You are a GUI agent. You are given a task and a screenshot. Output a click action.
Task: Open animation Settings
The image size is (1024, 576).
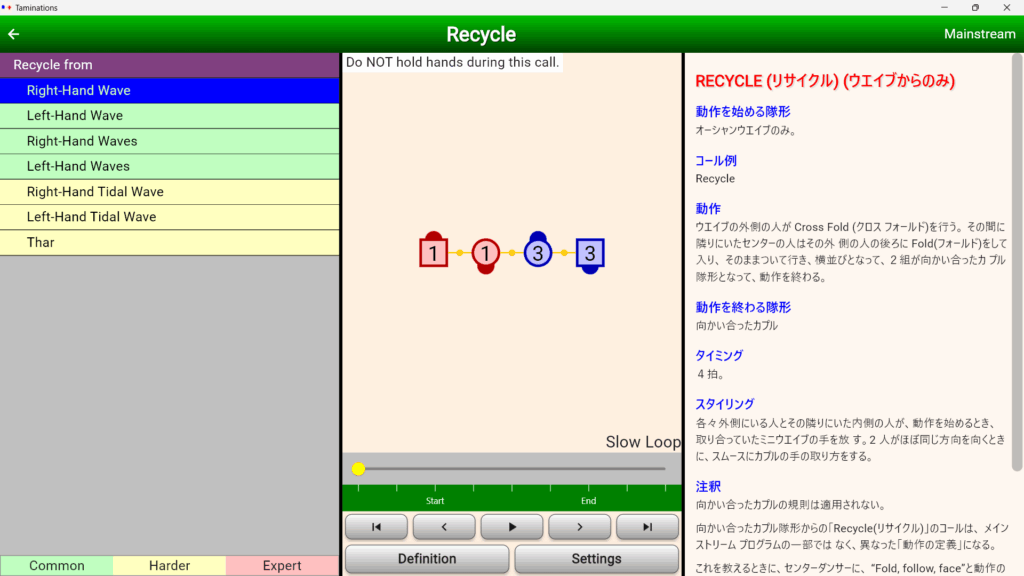pos(596,559)
